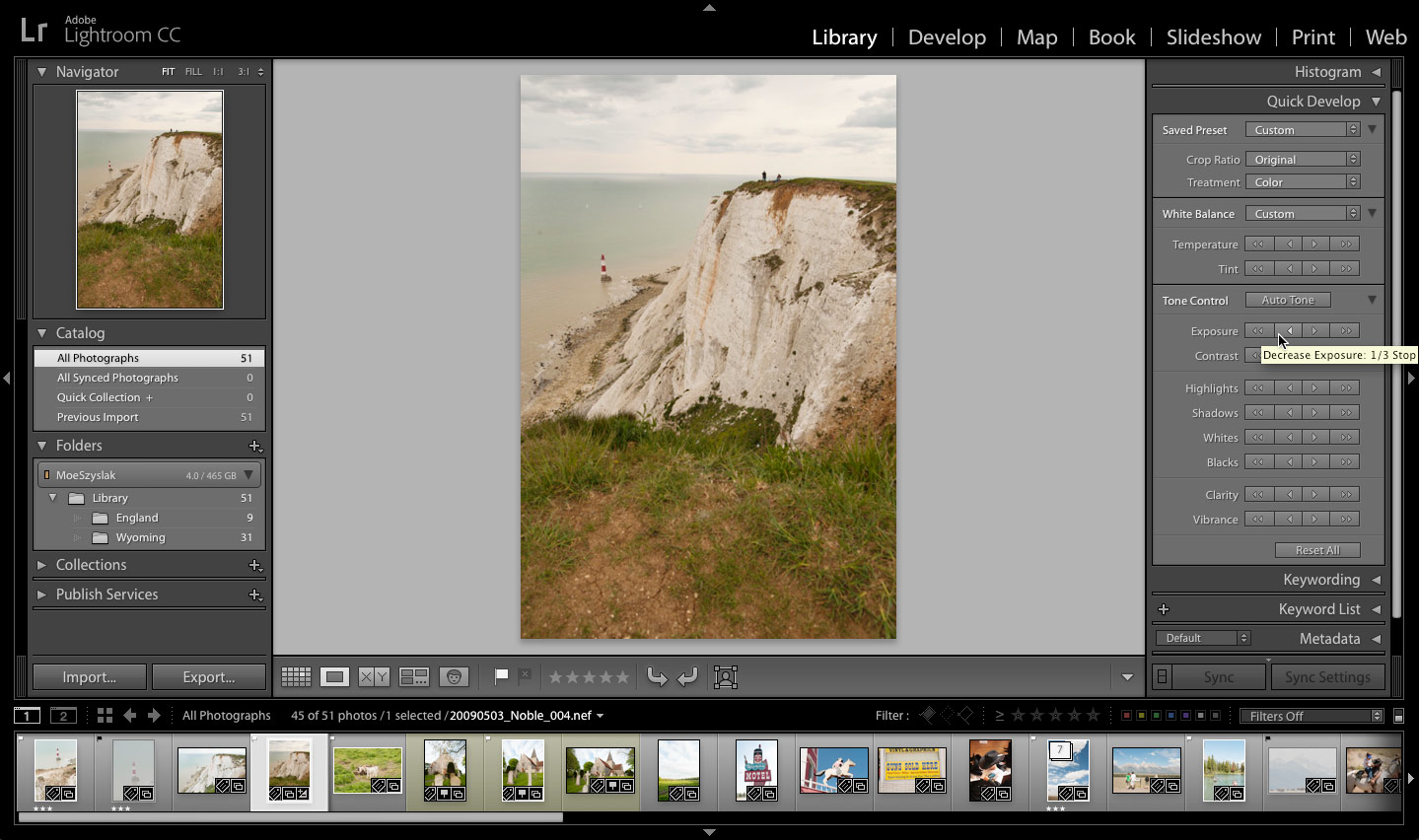Click the Import button
This screenshot has width=1419, height=840.
[89, 677]
